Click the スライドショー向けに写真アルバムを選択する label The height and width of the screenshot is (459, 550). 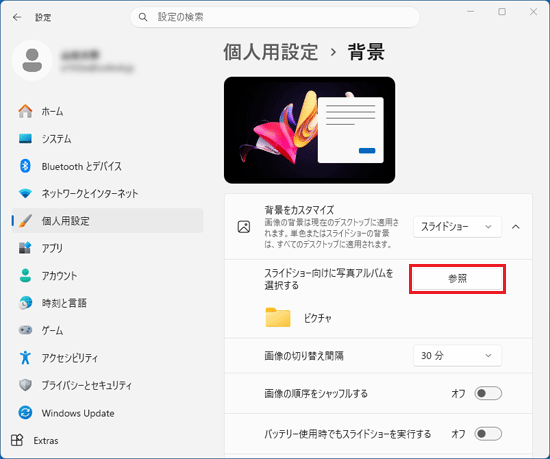click(x=329, y=279)
